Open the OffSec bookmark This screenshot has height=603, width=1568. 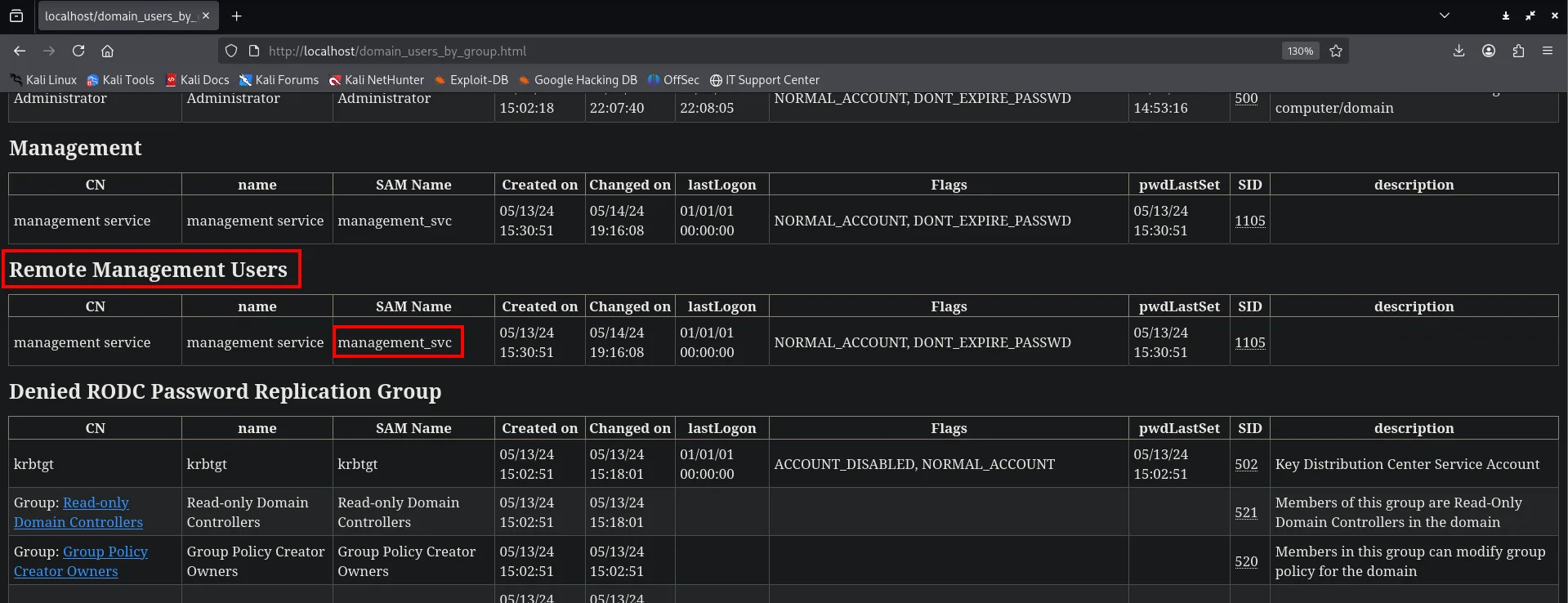point(673,80)
